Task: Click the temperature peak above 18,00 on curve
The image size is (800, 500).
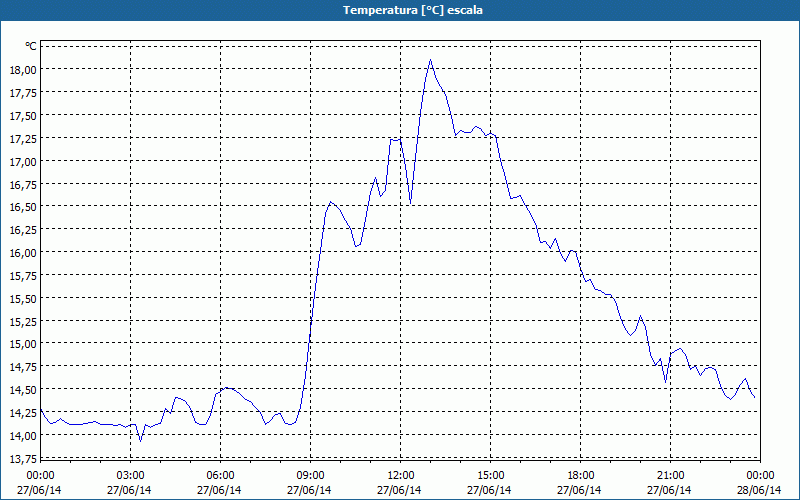Action: coord(431,60)
